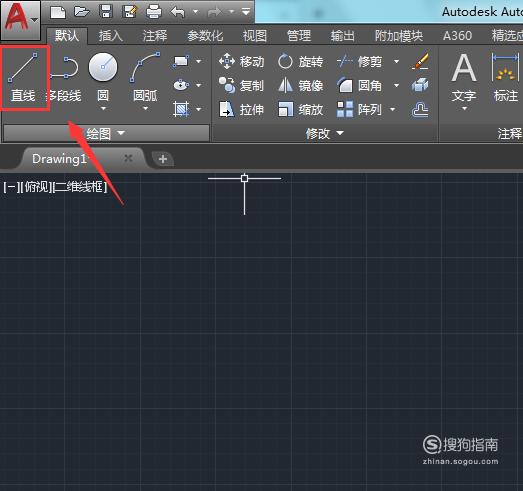Click the Save As icon
Screen dimensions: 523x491
tap(130, 12)
